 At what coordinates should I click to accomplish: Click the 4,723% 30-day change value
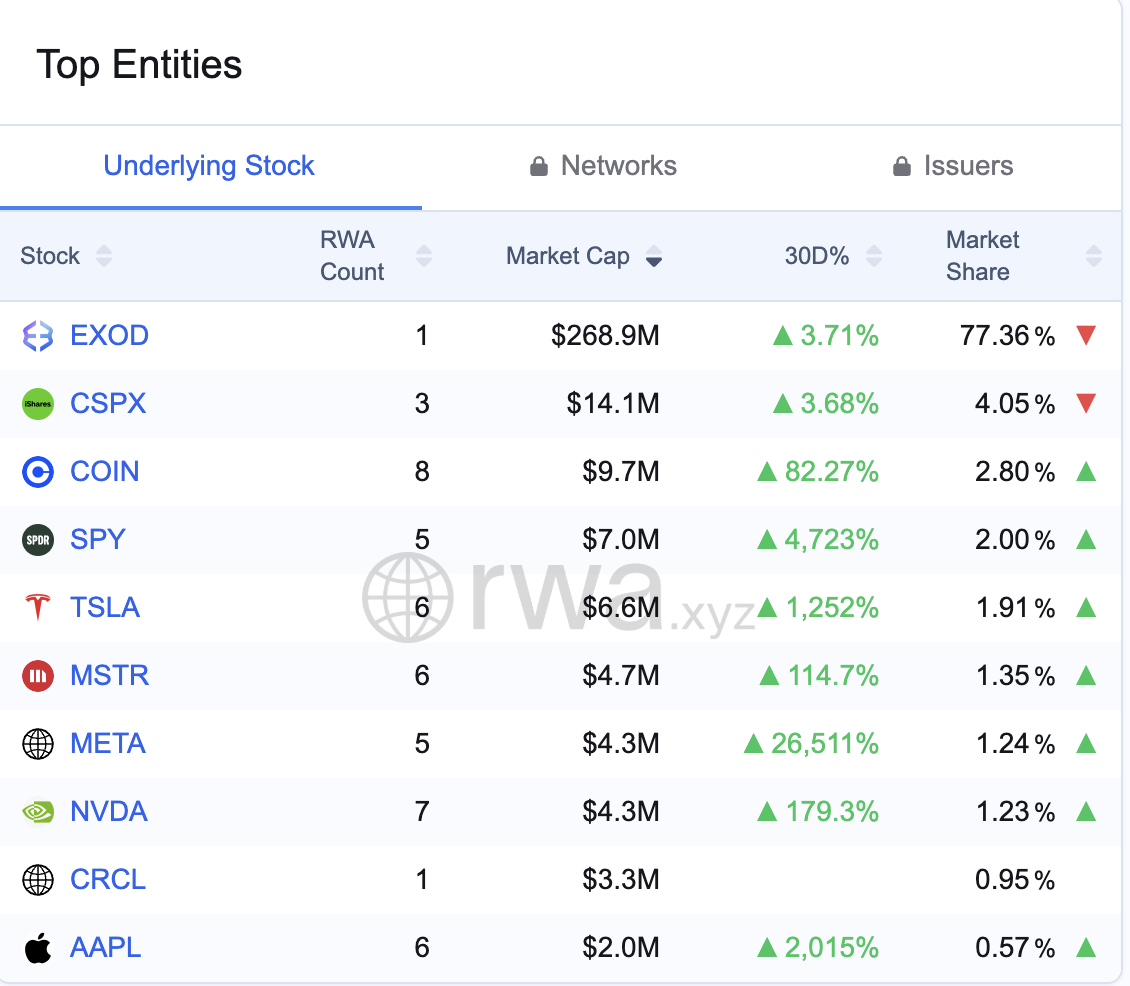(832, 540)
